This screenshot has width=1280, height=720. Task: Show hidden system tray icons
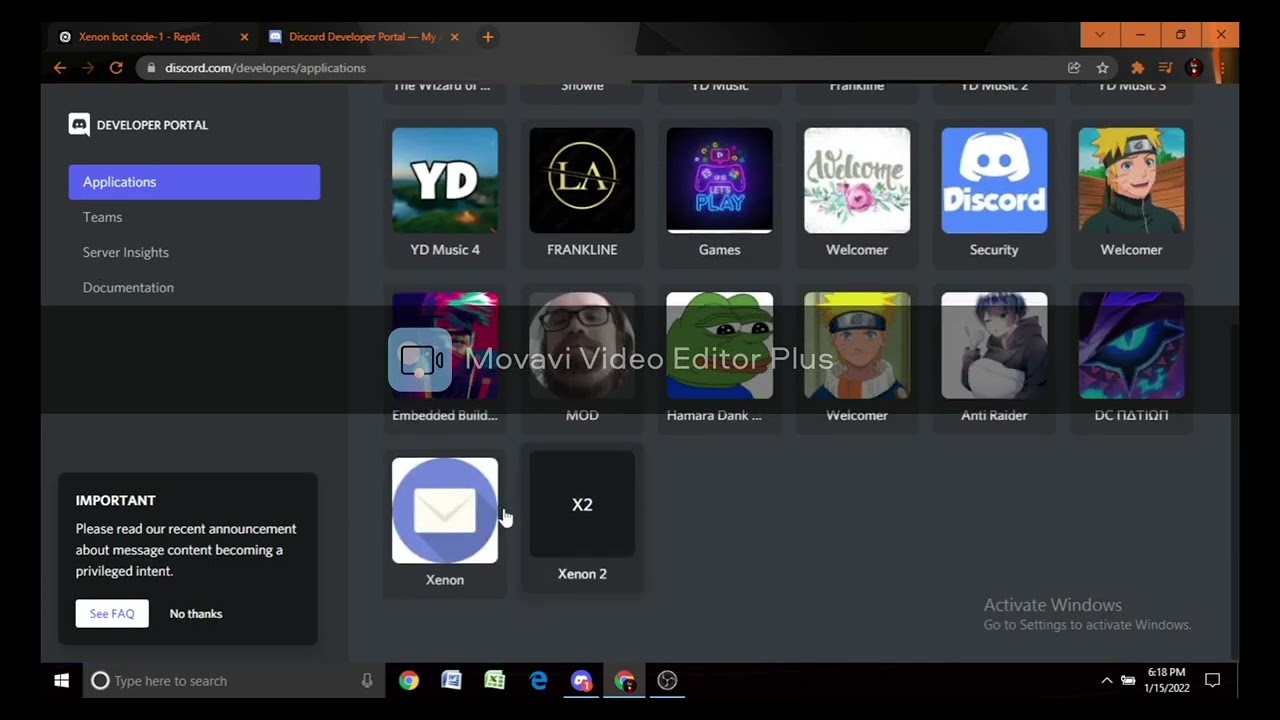[x=1106, y=681]
